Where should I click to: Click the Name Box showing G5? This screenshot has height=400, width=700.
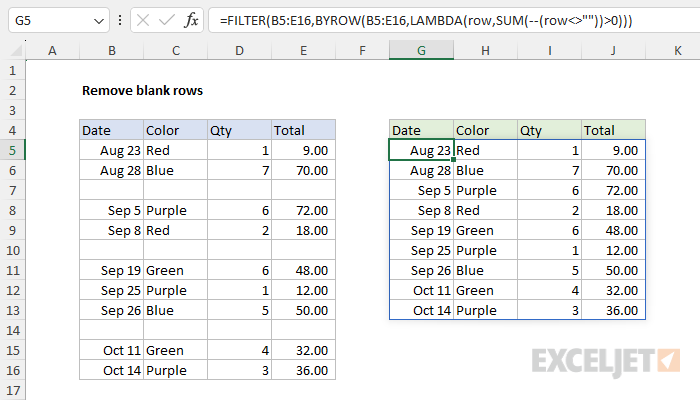coord(58,20)
